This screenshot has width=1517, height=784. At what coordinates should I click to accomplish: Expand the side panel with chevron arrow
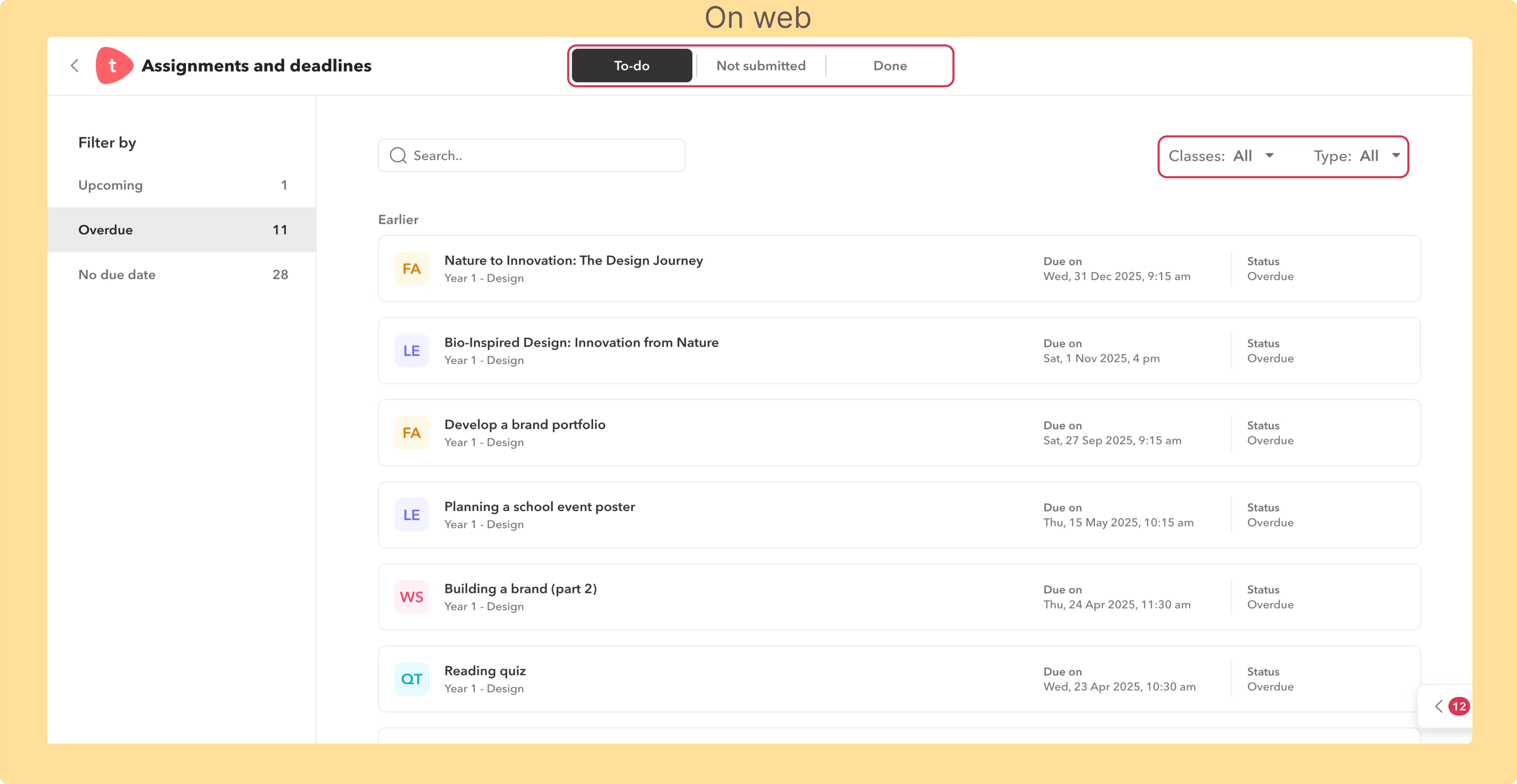(x=1439, y=706)
